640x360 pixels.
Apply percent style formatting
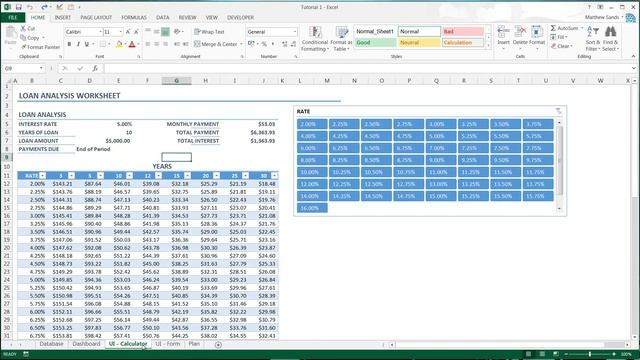[264, 44]
